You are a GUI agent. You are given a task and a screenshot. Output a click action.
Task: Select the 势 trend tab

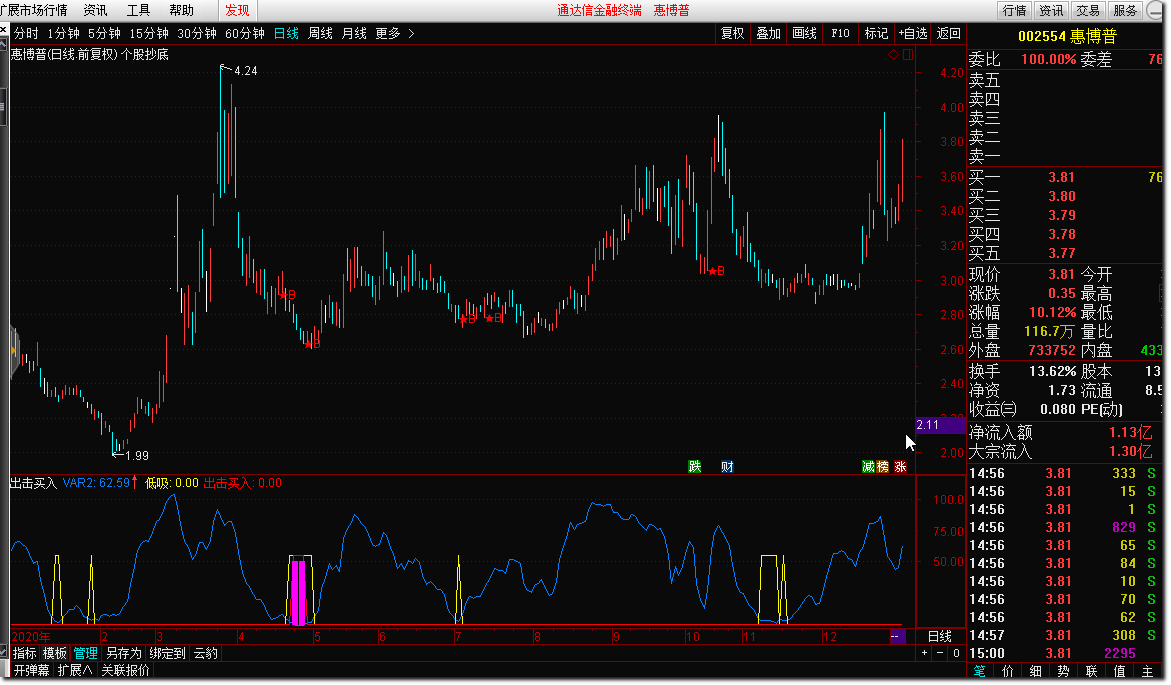pos(1063,671)
